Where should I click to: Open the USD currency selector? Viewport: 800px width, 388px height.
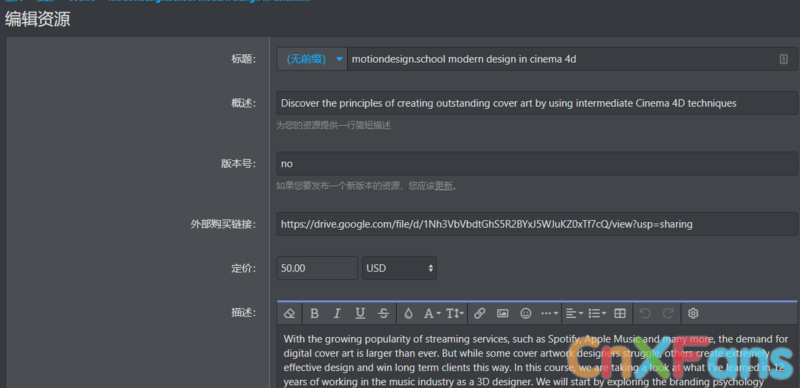coord(399,268)
